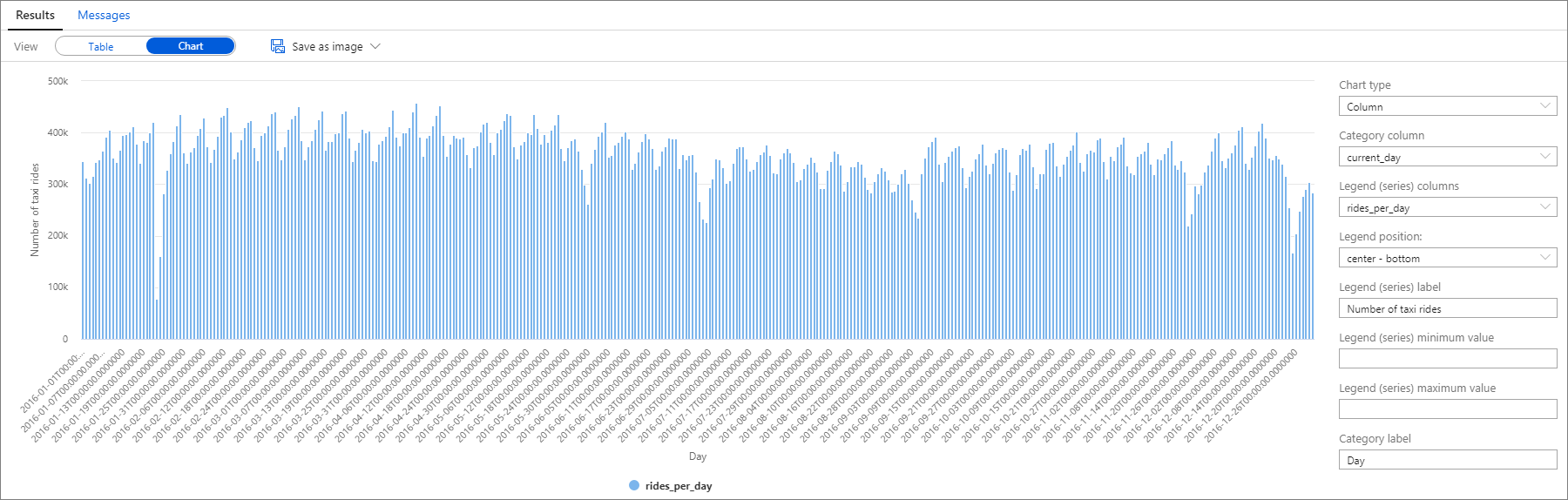Open the Legend position dropdown
Screen dimensions: 1568x500
(1446, 258)
